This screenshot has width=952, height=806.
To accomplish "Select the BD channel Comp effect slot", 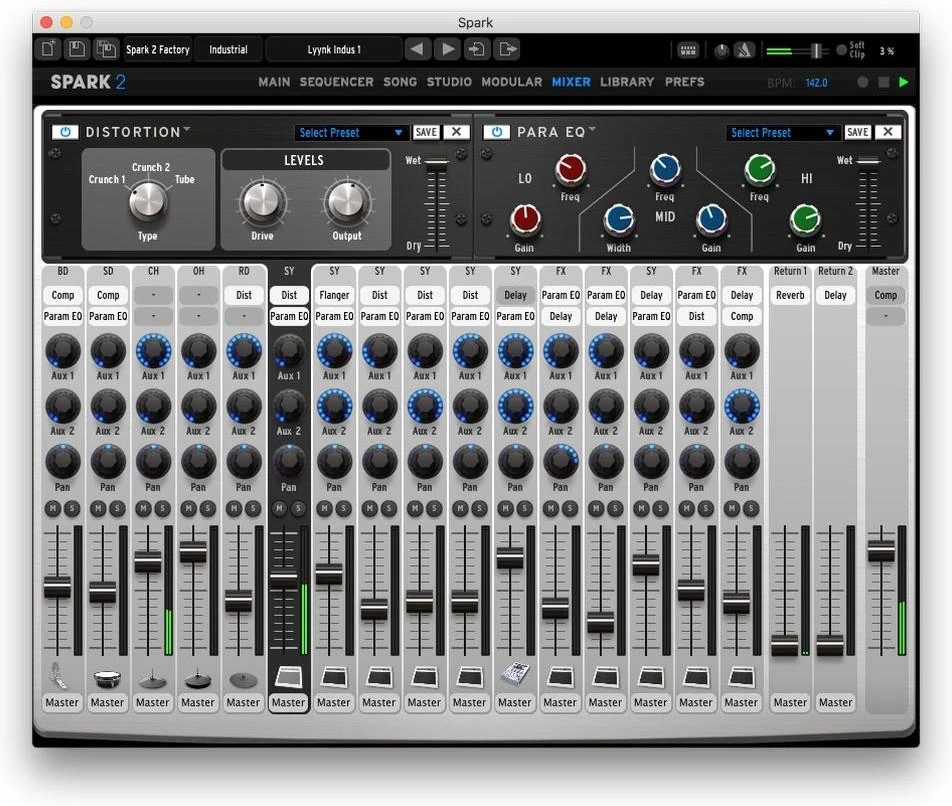I will pyautogui.click(x=63, y=295).
